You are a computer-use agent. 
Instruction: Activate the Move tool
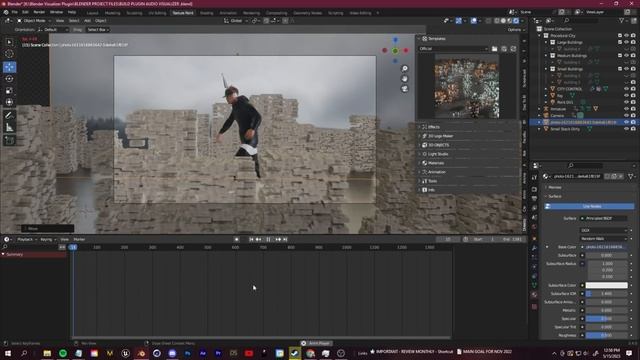tap(9, 67)
